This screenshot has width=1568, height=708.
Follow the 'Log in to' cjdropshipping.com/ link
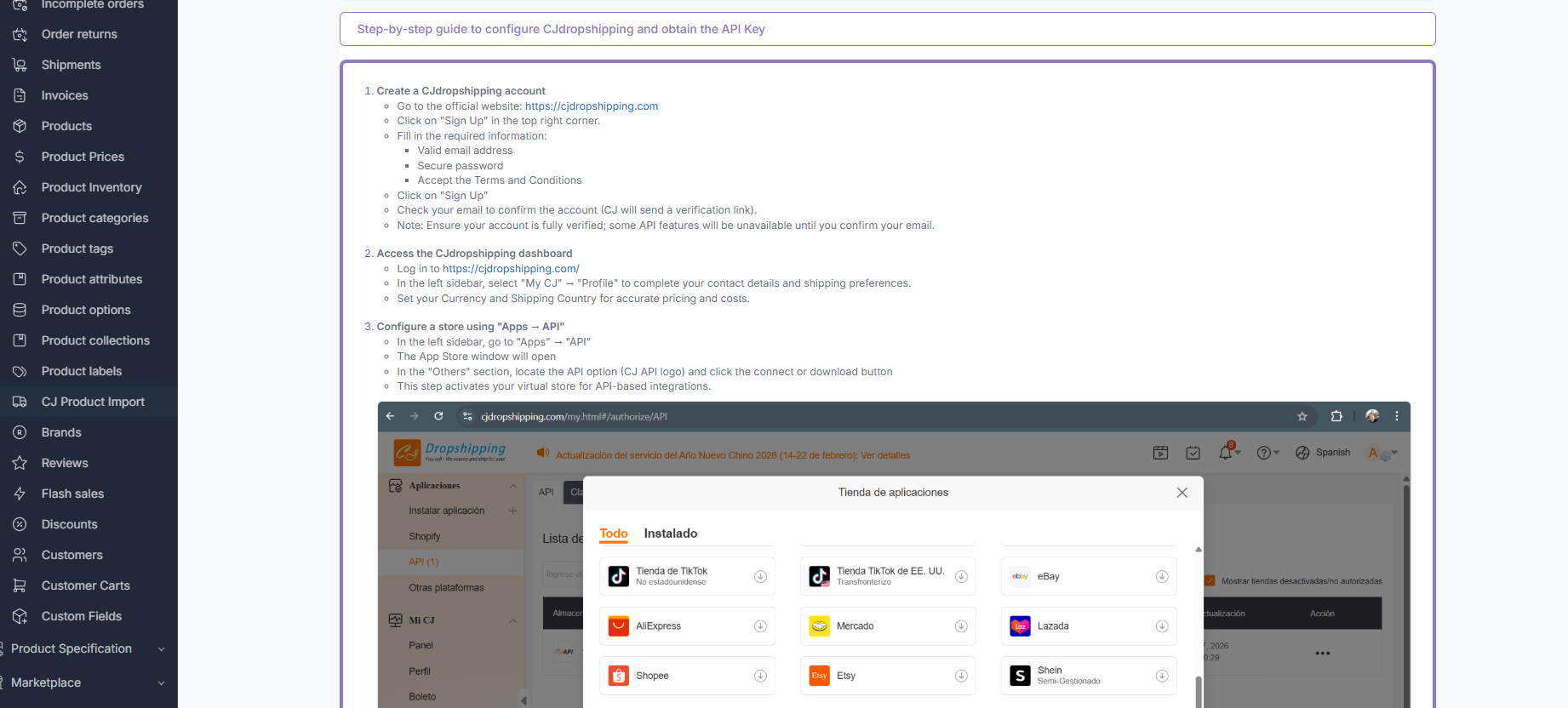511,269
